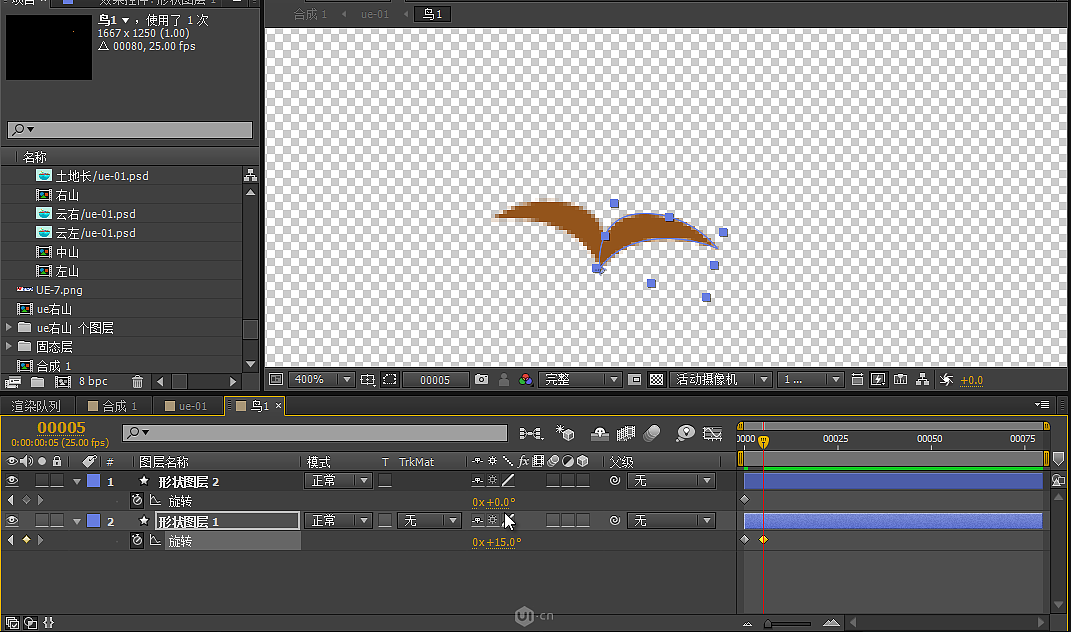
Task: Click the timeline zoom slider handle
Action: [x=768, y=623]
